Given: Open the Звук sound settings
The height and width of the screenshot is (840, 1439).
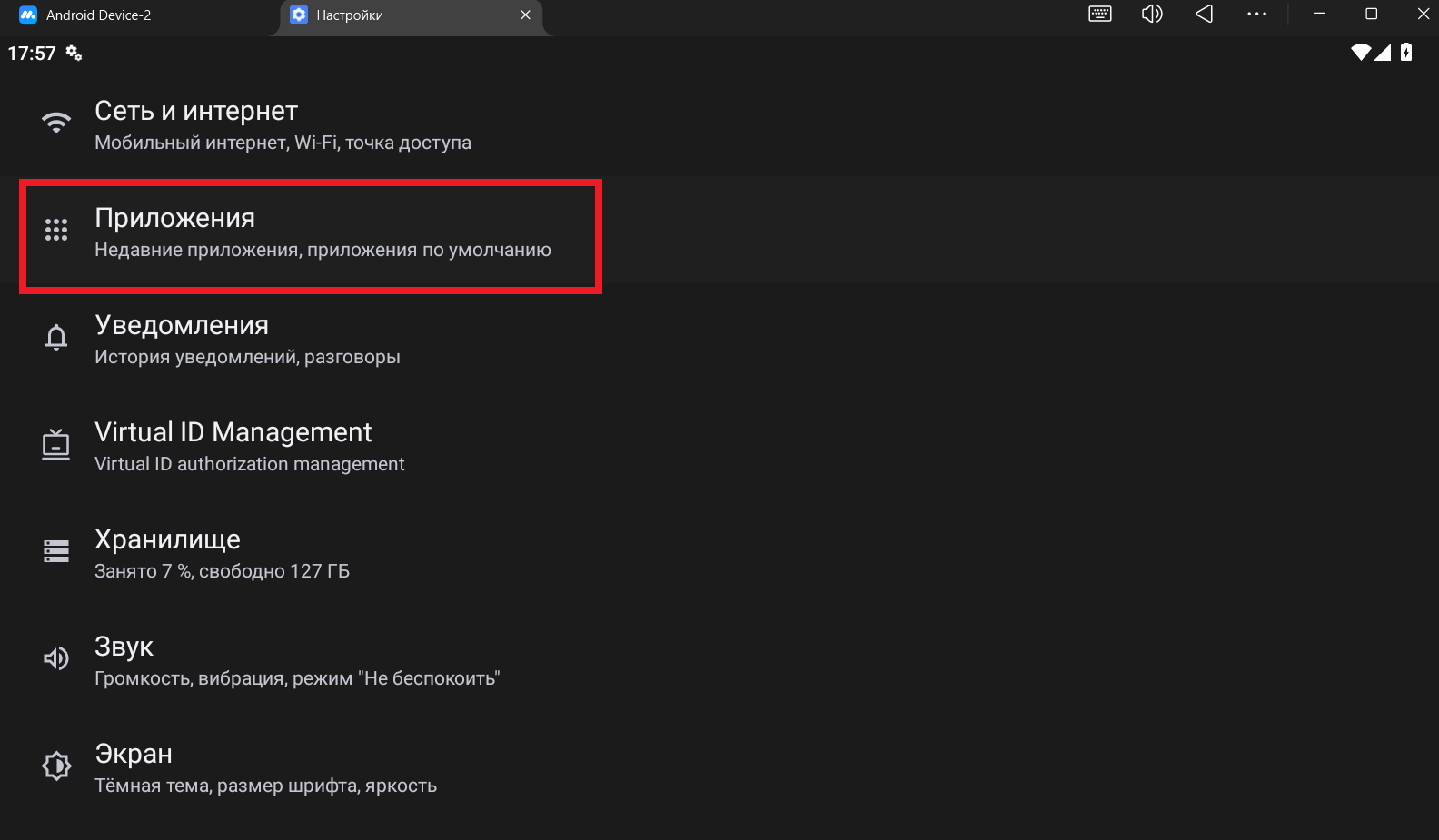Looking at the screenshot, I should 296,661.
